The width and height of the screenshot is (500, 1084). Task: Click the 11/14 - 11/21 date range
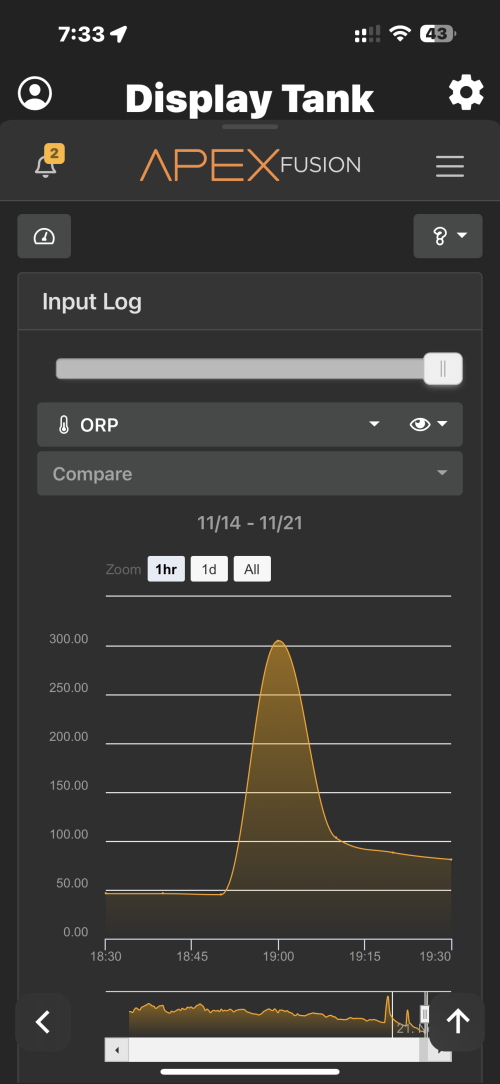tap(250, 523)
